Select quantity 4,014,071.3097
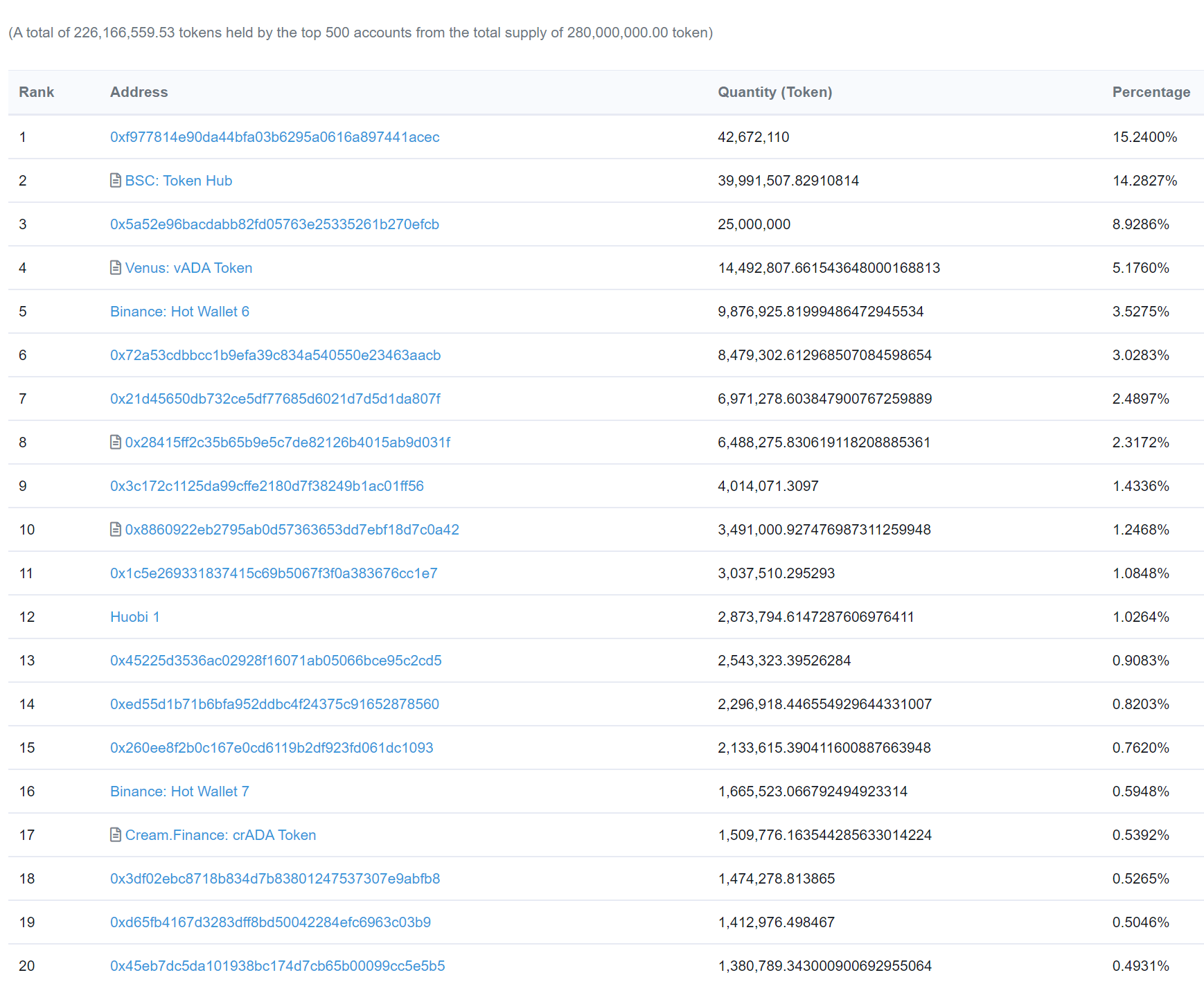The height and width of the screenshot is (984, 1204). [768, 486]
